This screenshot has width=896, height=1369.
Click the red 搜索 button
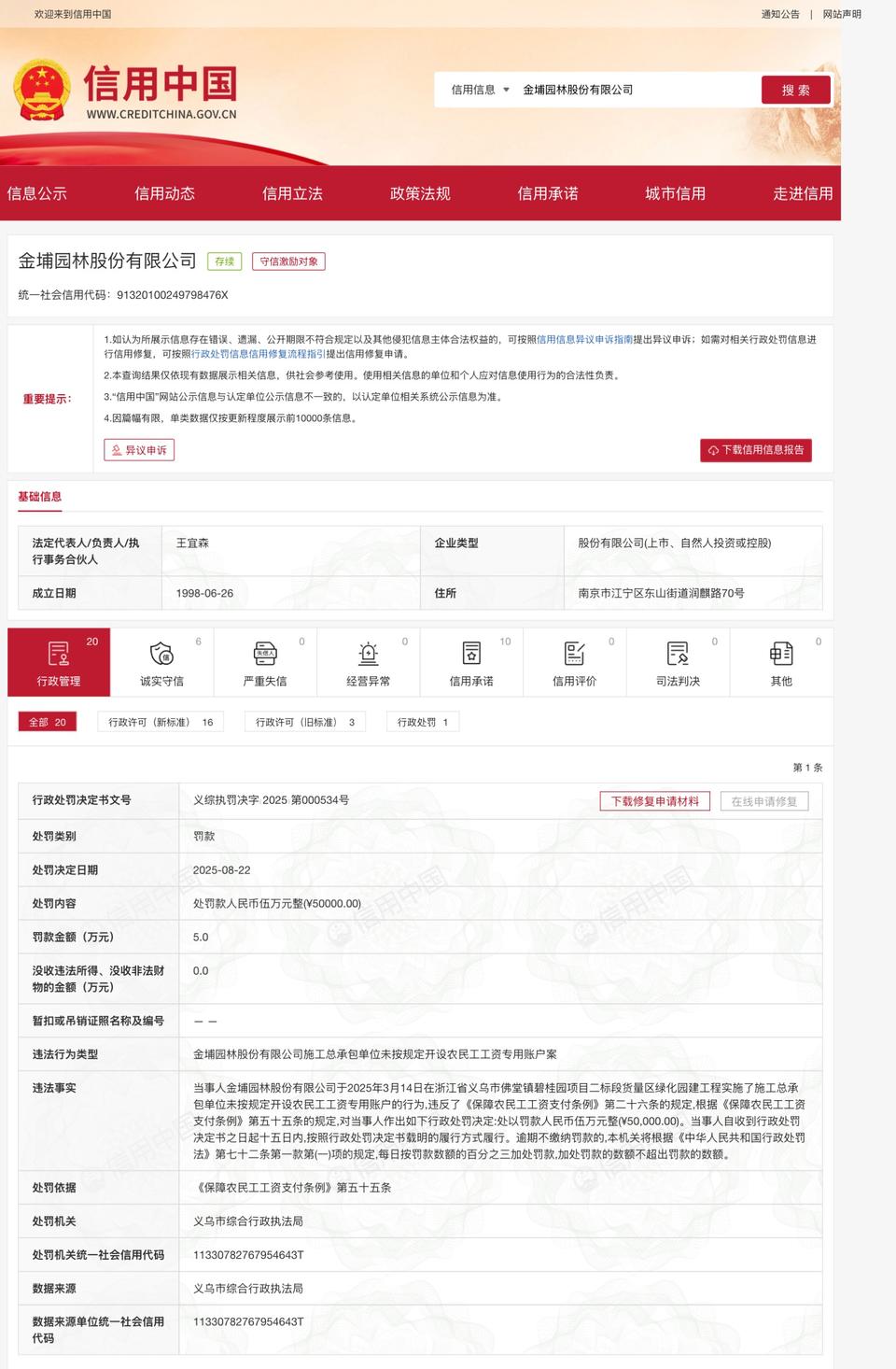(795, 91)
